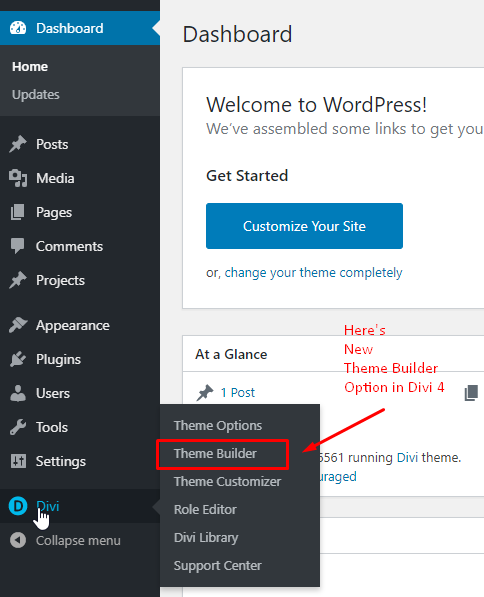Click the Welcome to WordPress! heading

coord(316,104)
